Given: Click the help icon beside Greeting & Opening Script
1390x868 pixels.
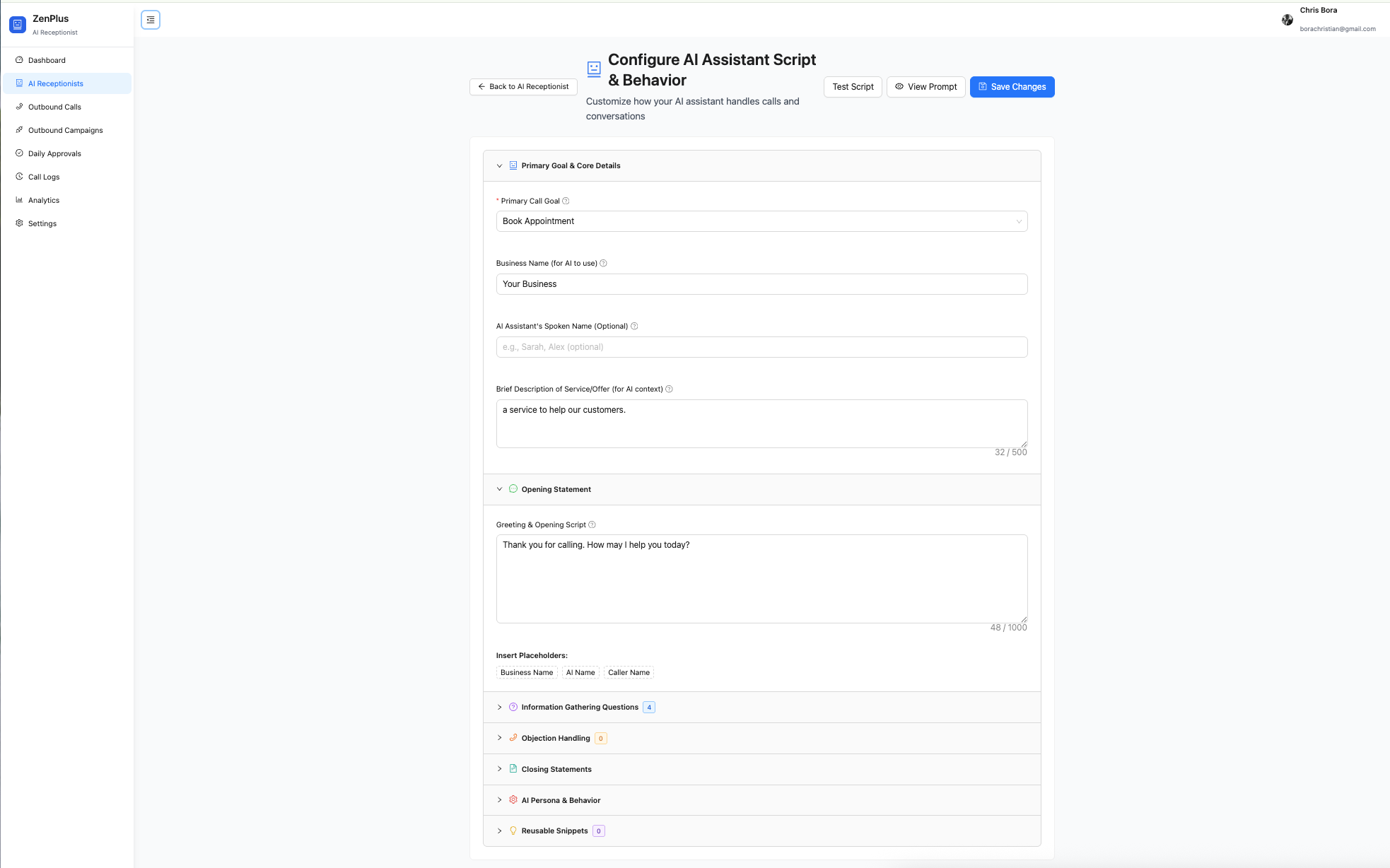Looking at the screenshot, I should pyautogui.click(x=592, y=524).
